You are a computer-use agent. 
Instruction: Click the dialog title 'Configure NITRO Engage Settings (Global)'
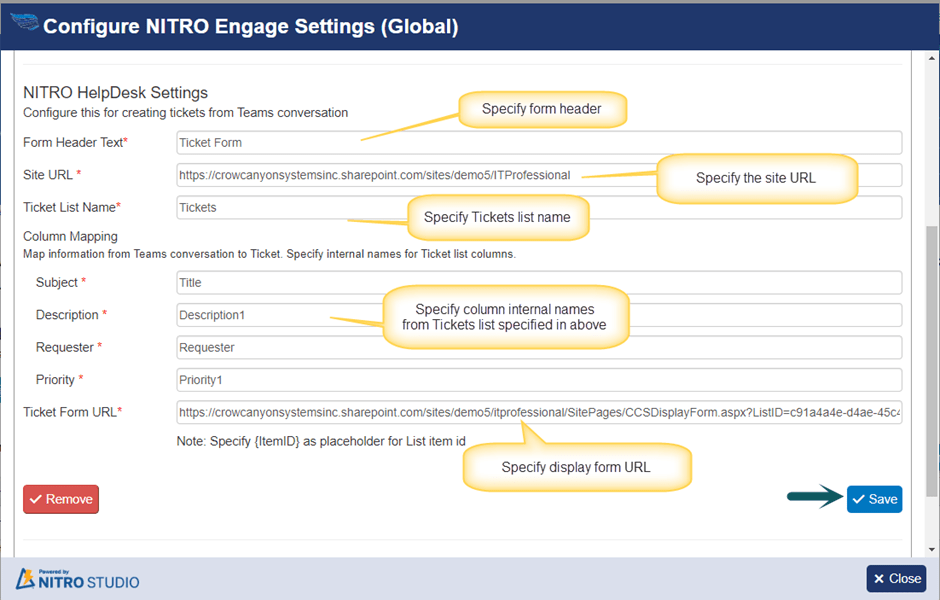pyautogui.click(x=251, y=26)
